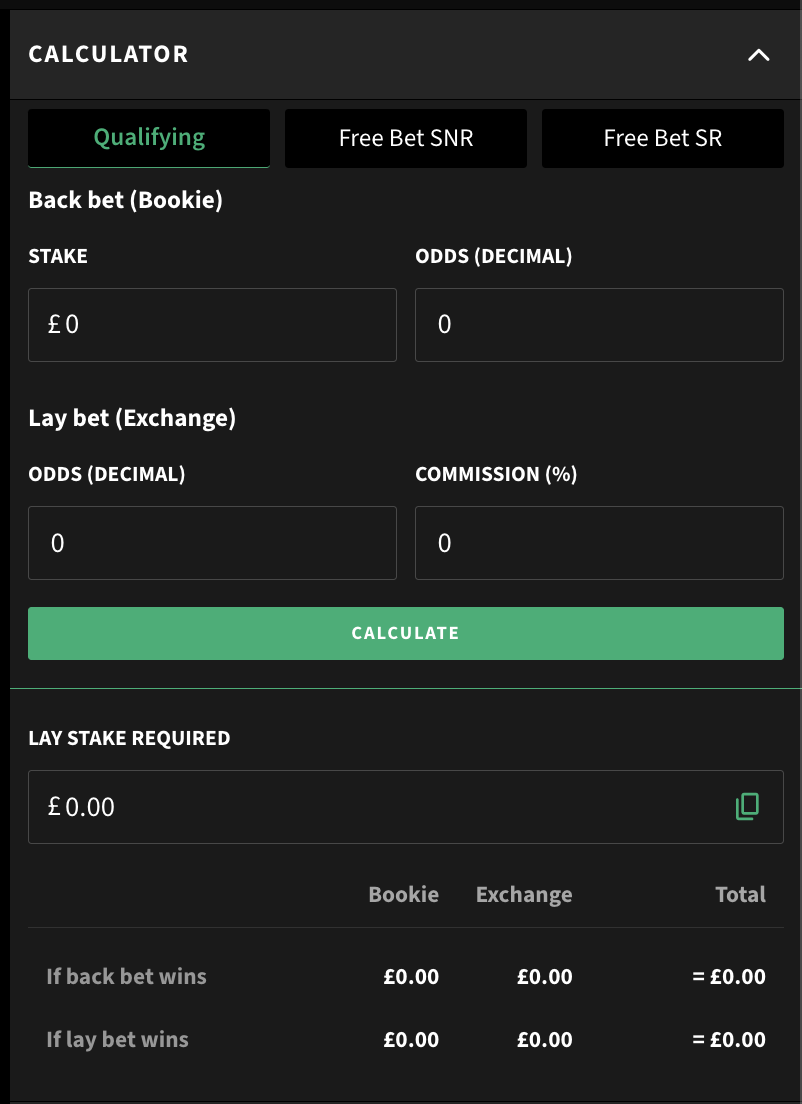Focus the back bet Stake input

(212, 325)
